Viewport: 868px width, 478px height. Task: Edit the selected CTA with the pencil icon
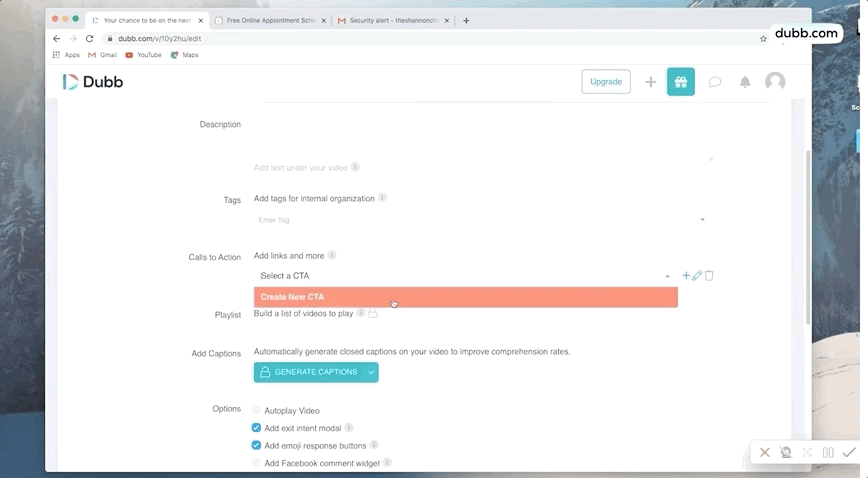(x=697, y=275)
